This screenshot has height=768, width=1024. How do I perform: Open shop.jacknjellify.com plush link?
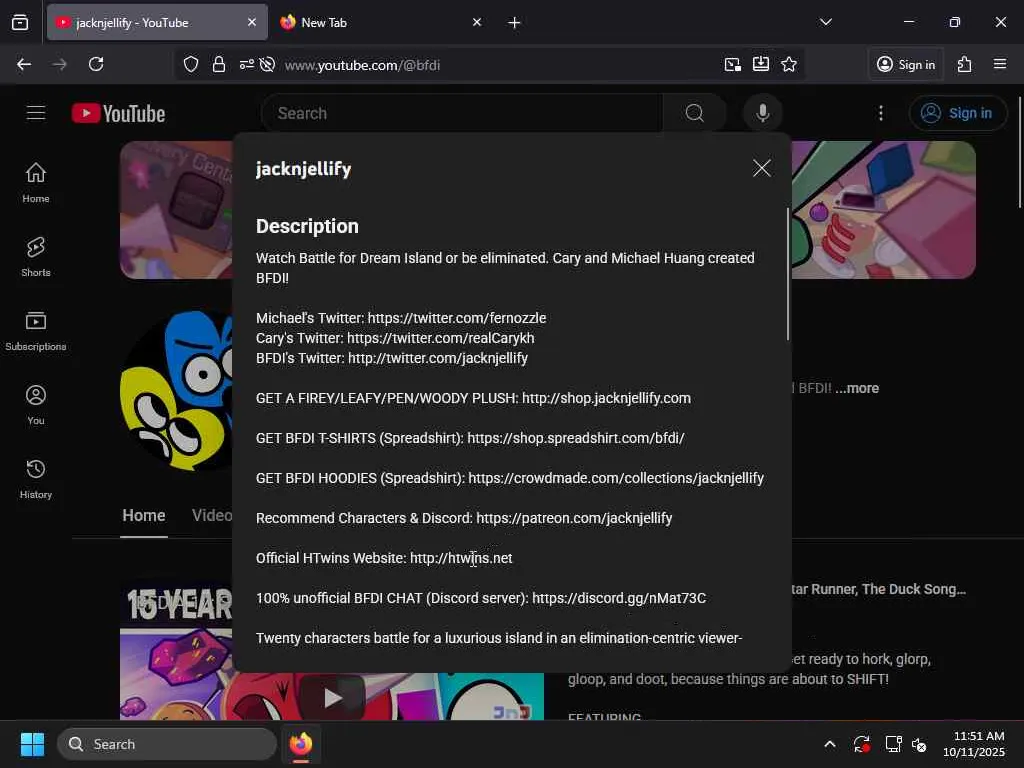[606, 398]
